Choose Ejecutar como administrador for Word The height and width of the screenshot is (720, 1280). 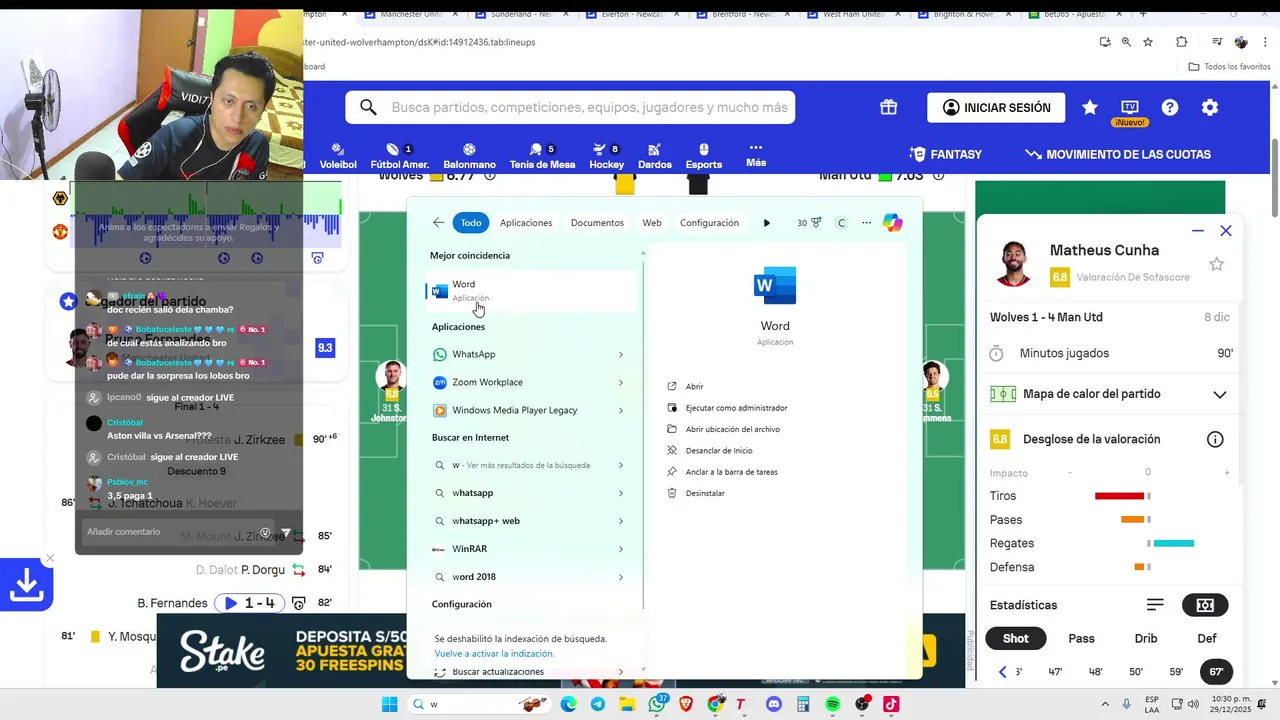coord(736,408)
